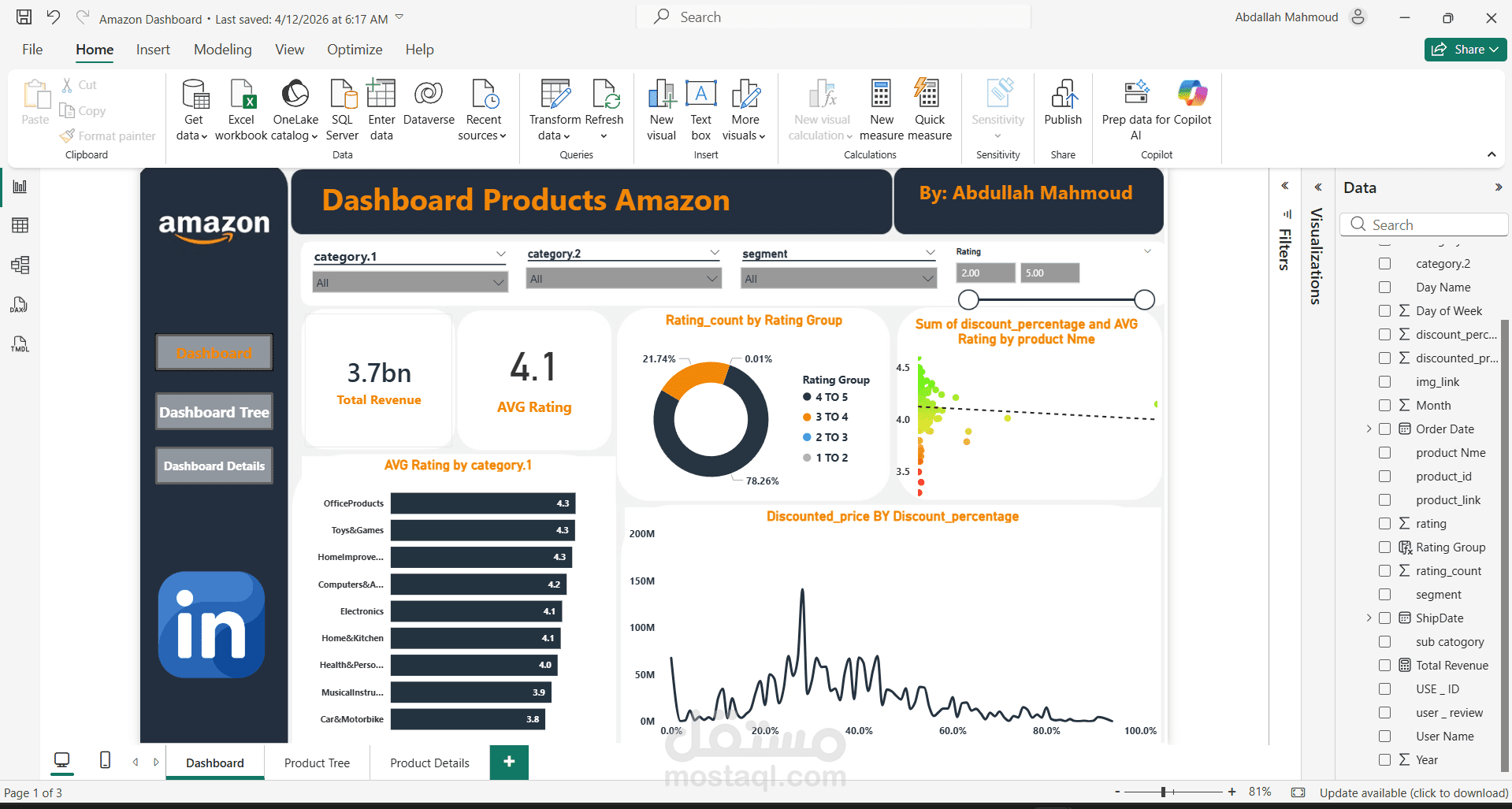Click the left handle of the Rating slider
Image resolution: width=1512 pixels, height=809 pixels.
tap(968, 299)
